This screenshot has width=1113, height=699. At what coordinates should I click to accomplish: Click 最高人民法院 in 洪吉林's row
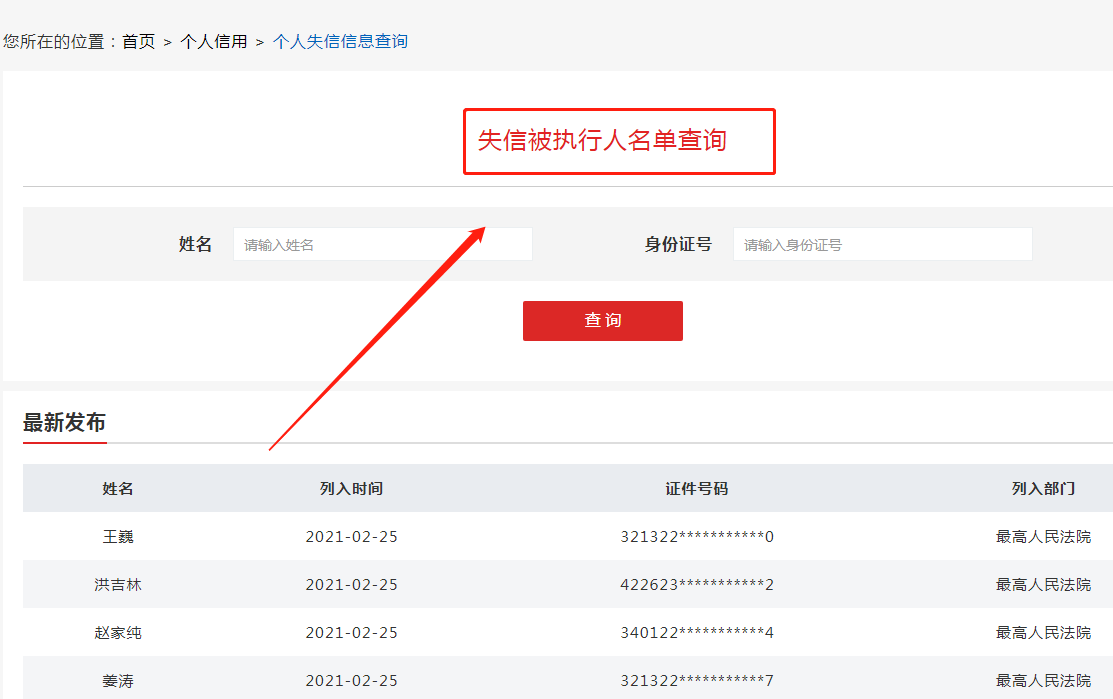1043,585
